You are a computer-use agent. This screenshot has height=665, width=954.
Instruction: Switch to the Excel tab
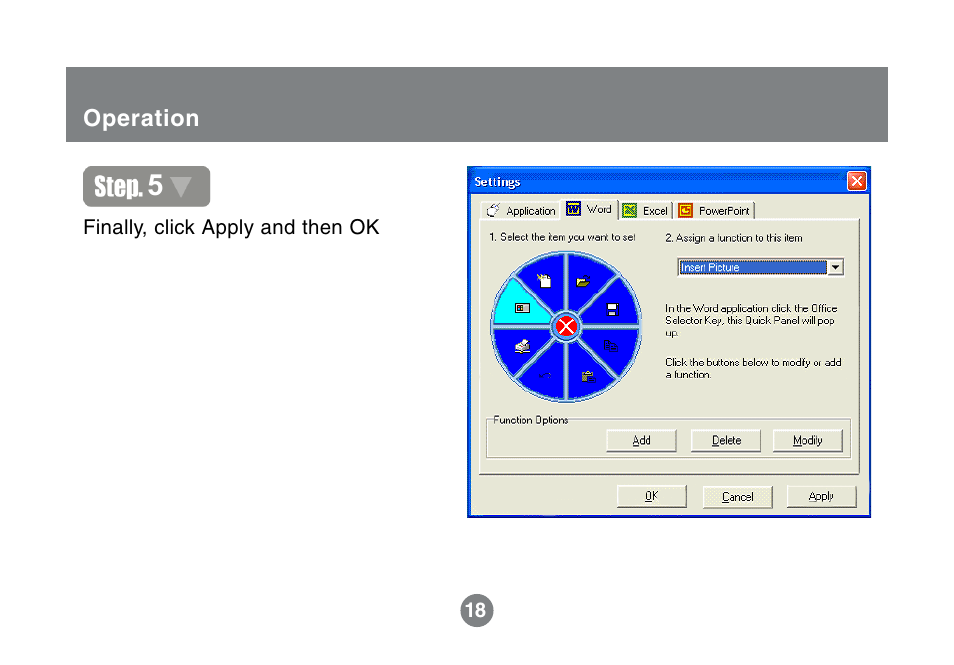pos(646,211)
